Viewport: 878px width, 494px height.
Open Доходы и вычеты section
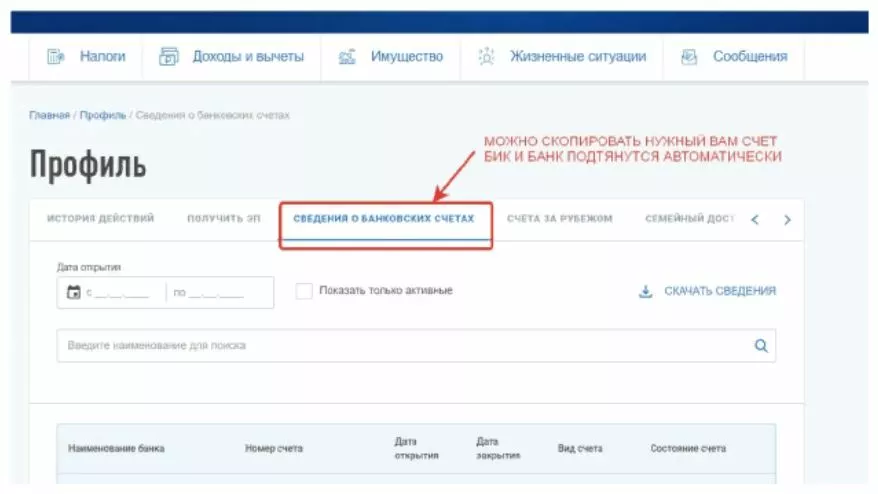click(248, 57)
